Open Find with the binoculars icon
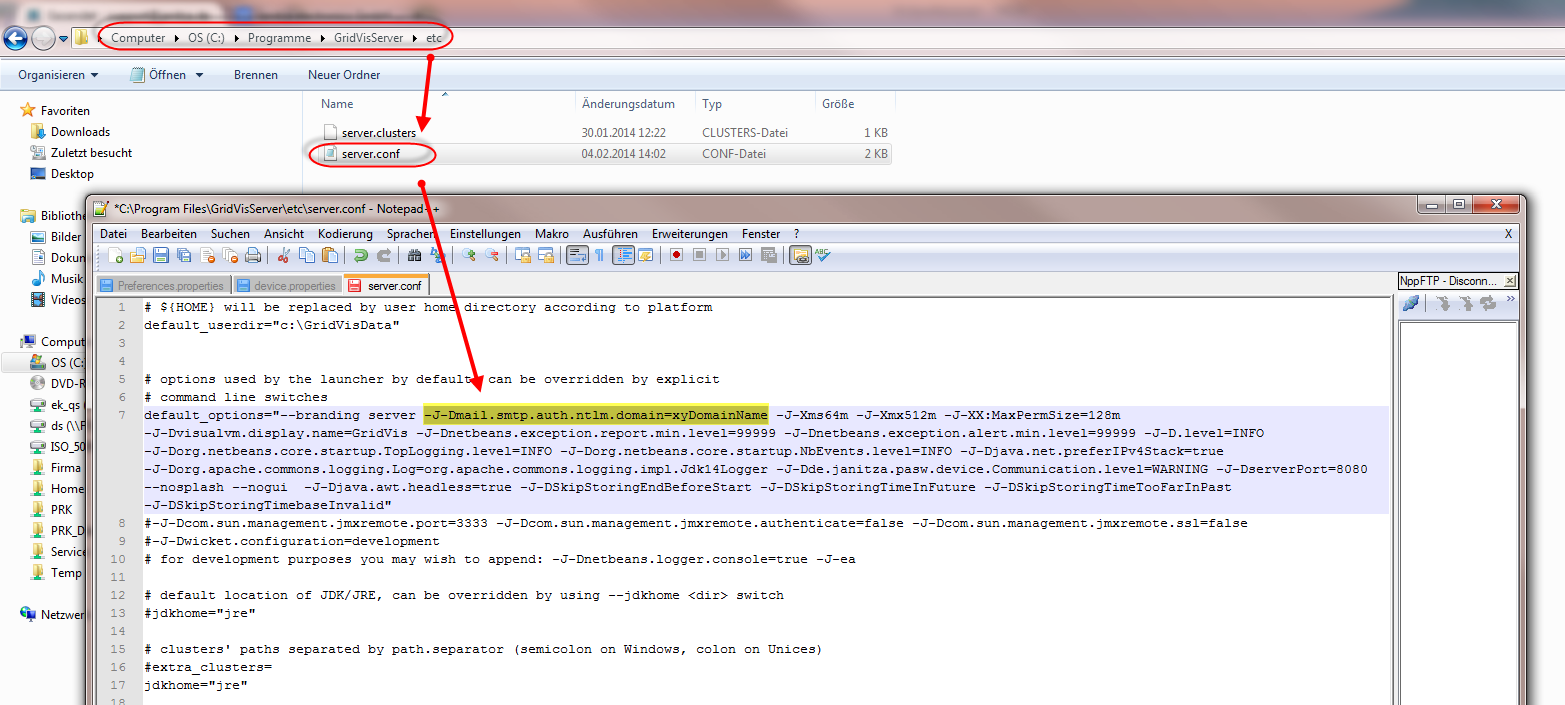Image resolution: width=1565 pixels, height=705 pixels. (x=414, y=256)
